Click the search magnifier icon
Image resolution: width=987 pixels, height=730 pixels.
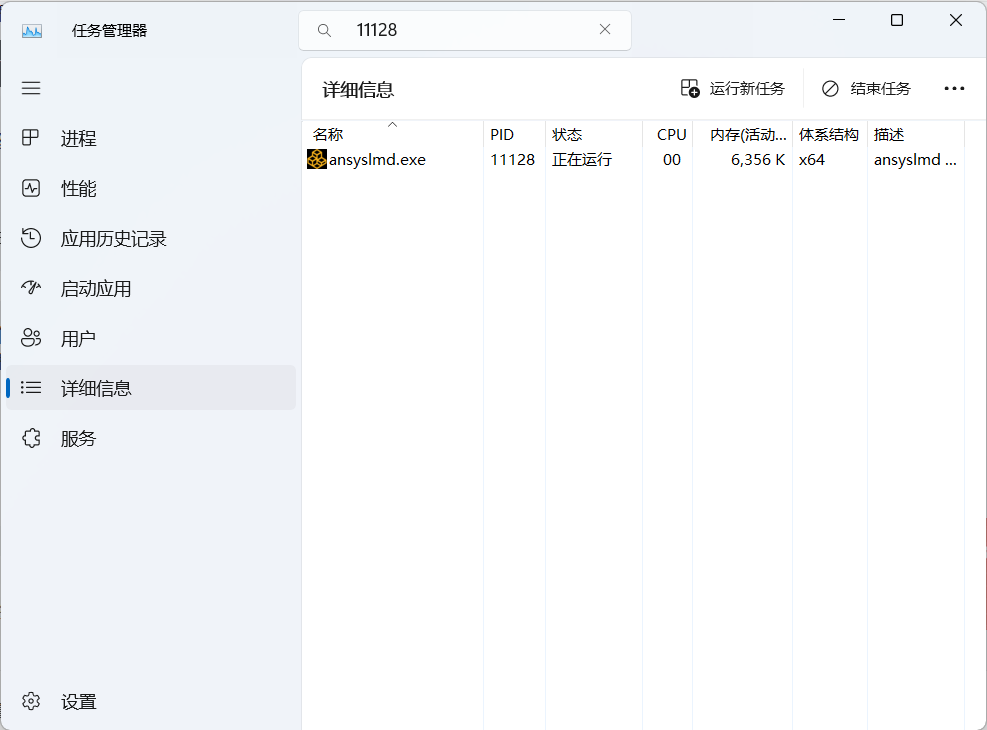tap(324, 30)
